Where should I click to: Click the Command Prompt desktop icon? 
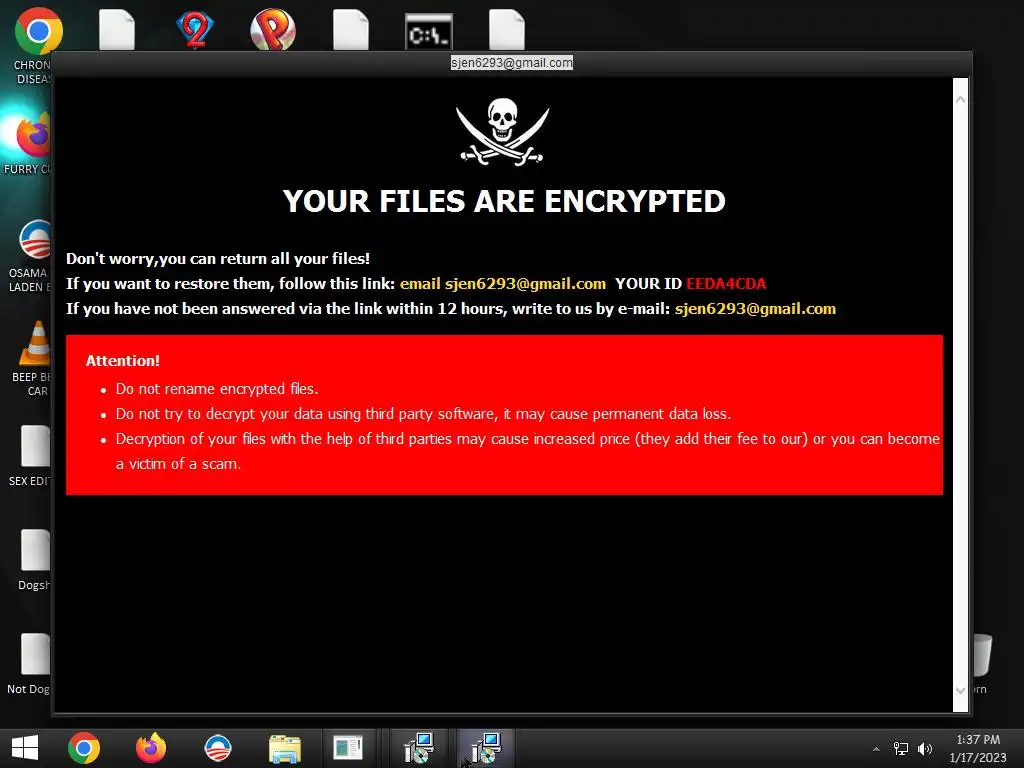pyautogui.click(x=428, y=31)
